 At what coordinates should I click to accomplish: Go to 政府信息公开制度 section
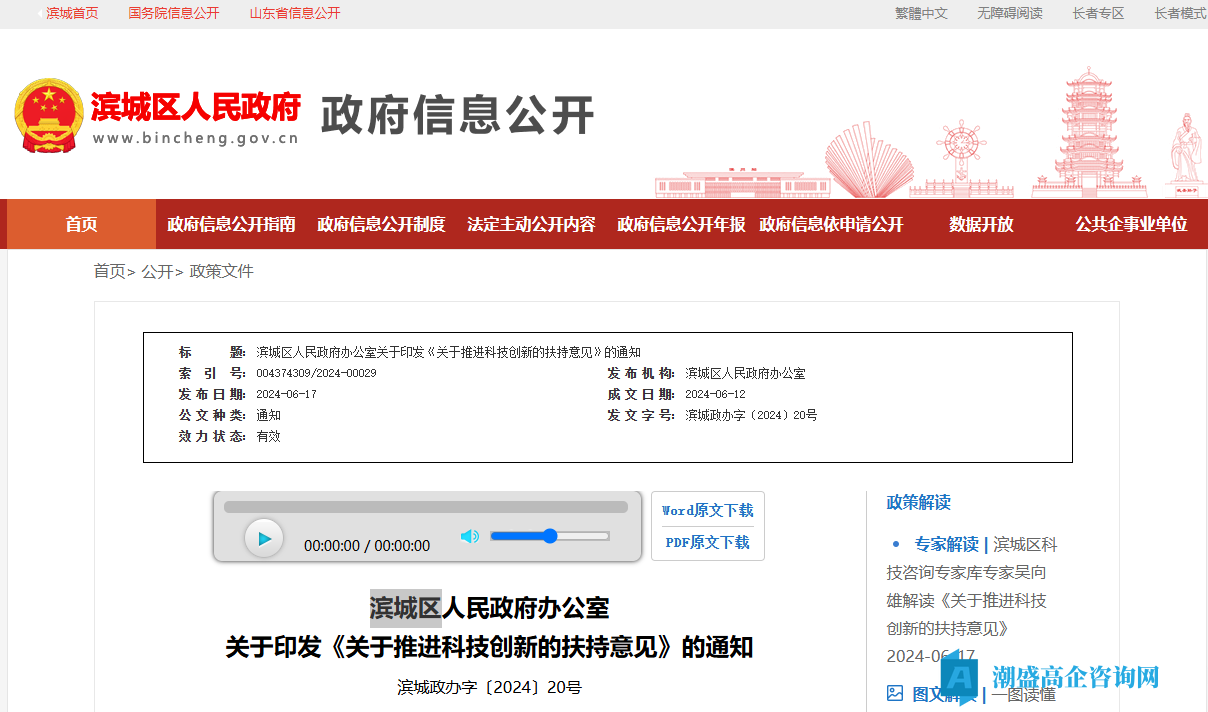point(381,224)
